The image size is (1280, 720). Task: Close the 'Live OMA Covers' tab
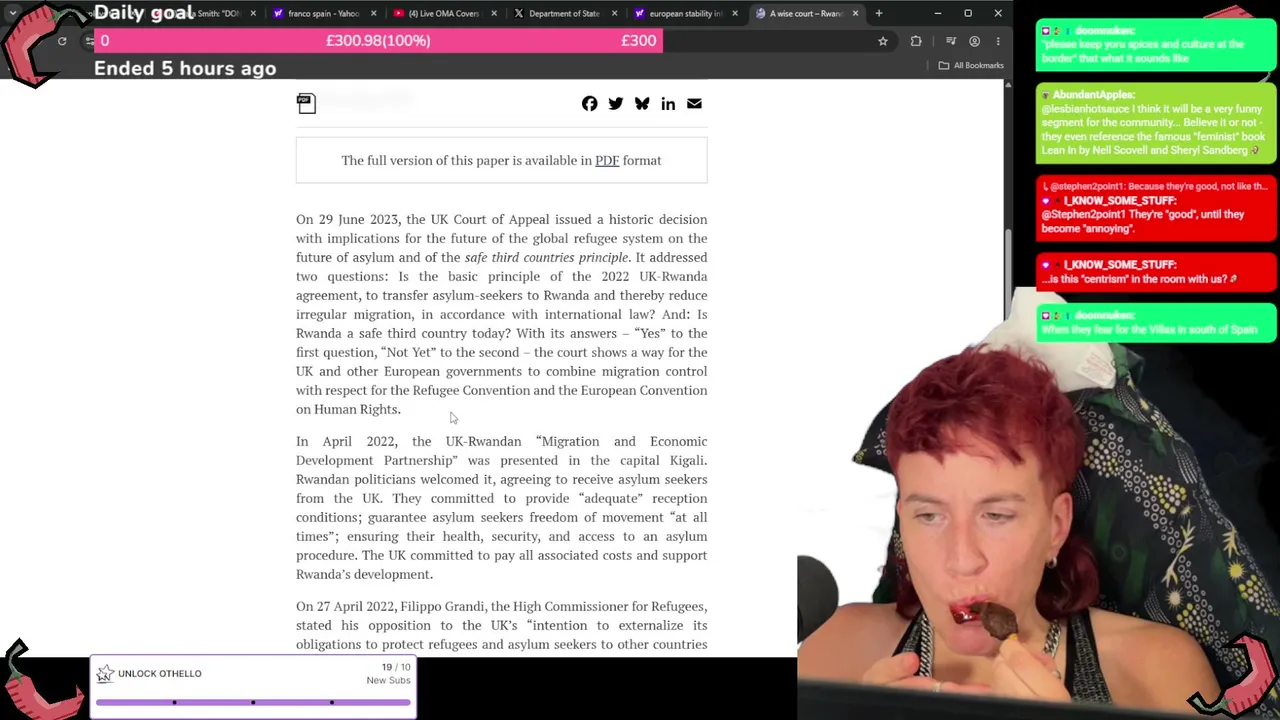tap(494, 13)
